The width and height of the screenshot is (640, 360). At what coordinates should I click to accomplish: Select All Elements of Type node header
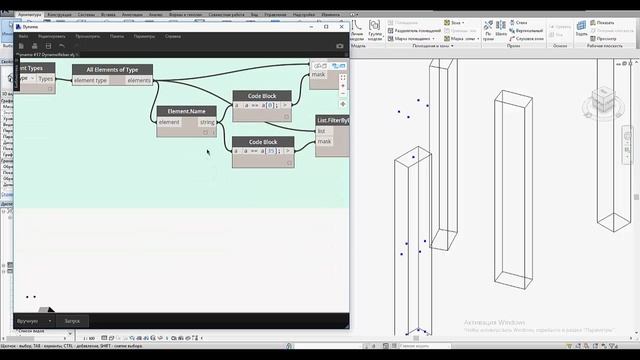[112, 70]
